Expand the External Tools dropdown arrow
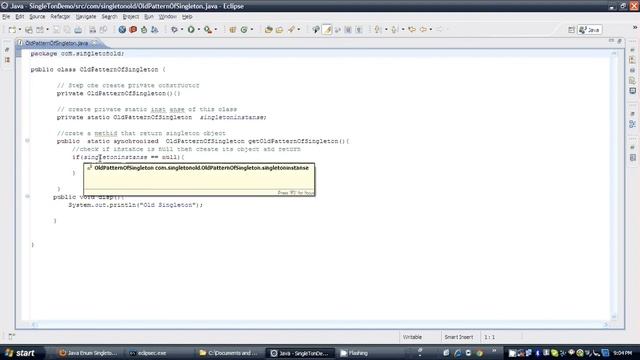Viewport: 640px width, 360px height. click(216, 30)
